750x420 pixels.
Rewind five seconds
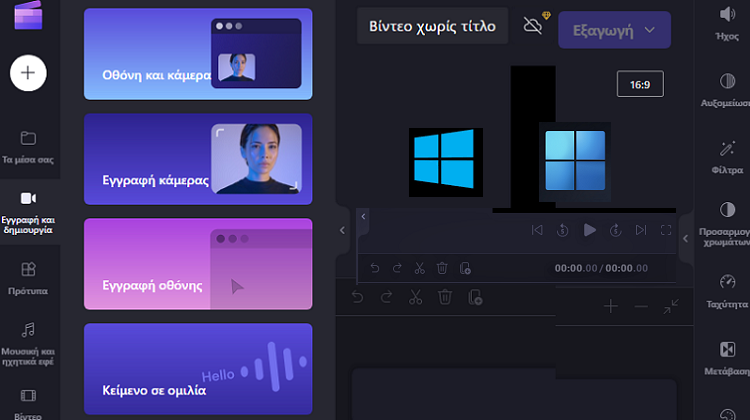pyautogui.click(x=562, y=230)
